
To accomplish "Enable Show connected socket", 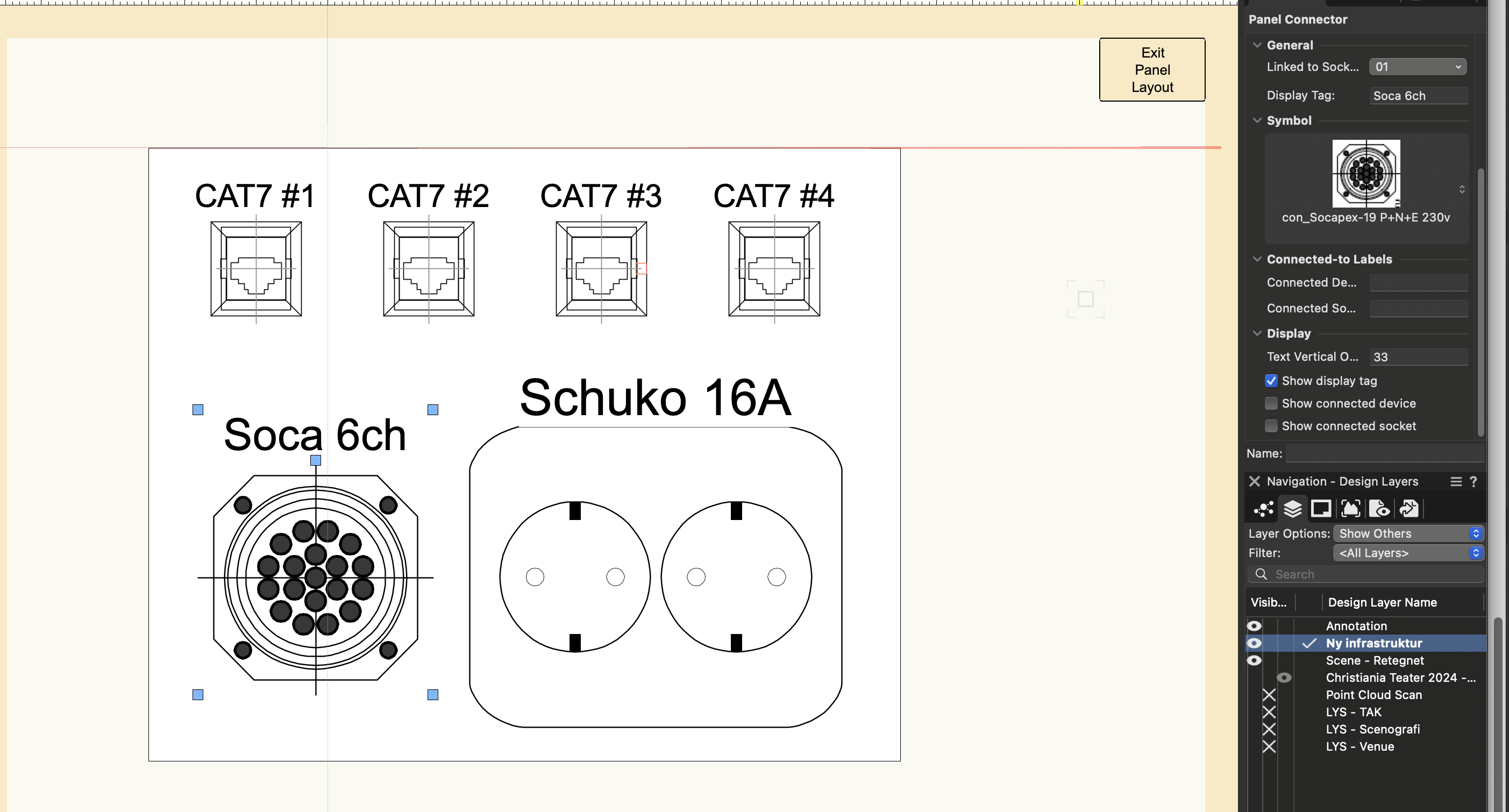I will coord(1271,426).
